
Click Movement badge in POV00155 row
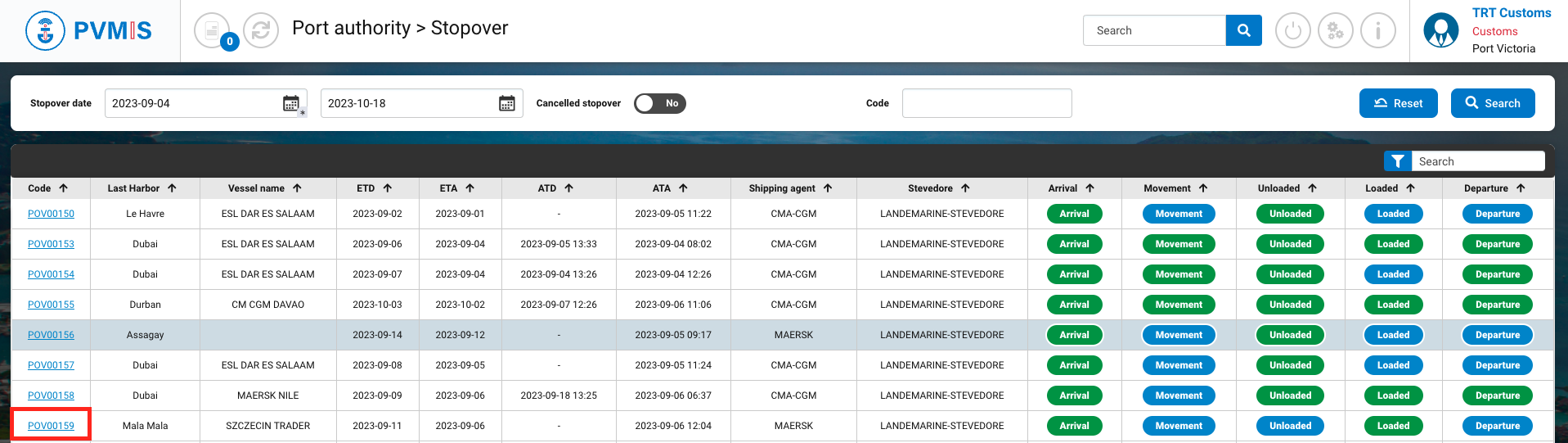(1178, 305)
